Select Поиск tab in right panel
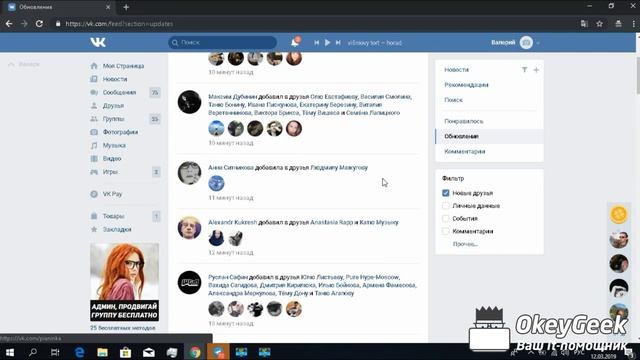 point(453,100)
